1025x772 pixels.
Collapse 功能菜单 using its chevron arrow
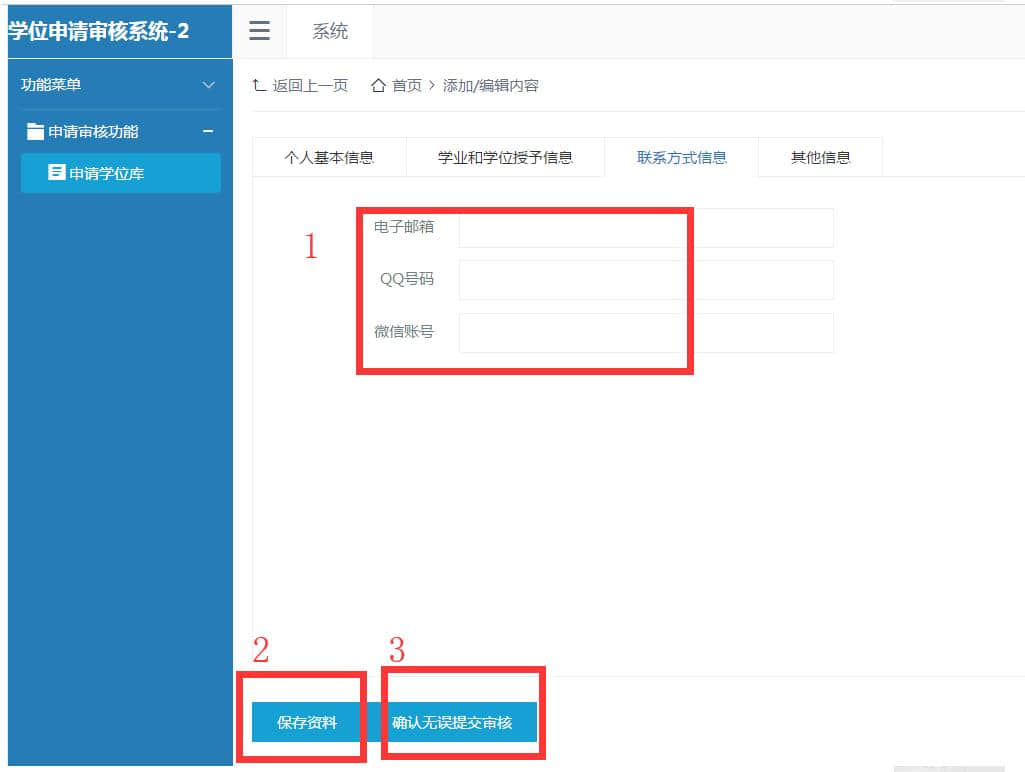208,85
